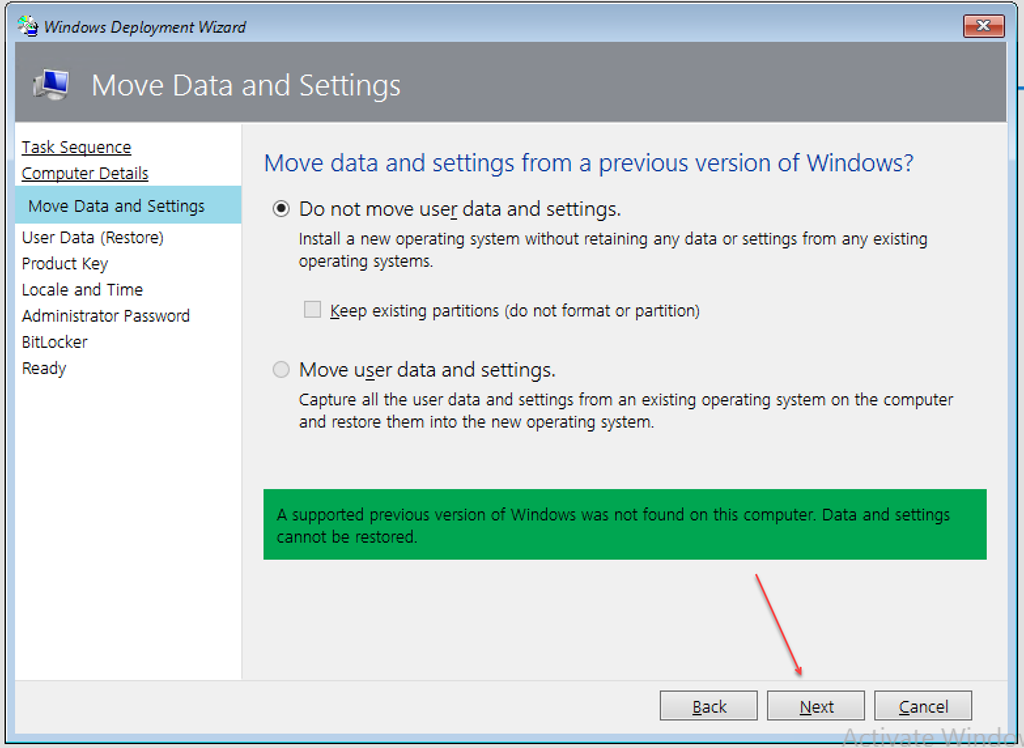Select 'Do not move user data and settings'
Image resolution: width=1024 pixels, height=748 pixels.
282,209
